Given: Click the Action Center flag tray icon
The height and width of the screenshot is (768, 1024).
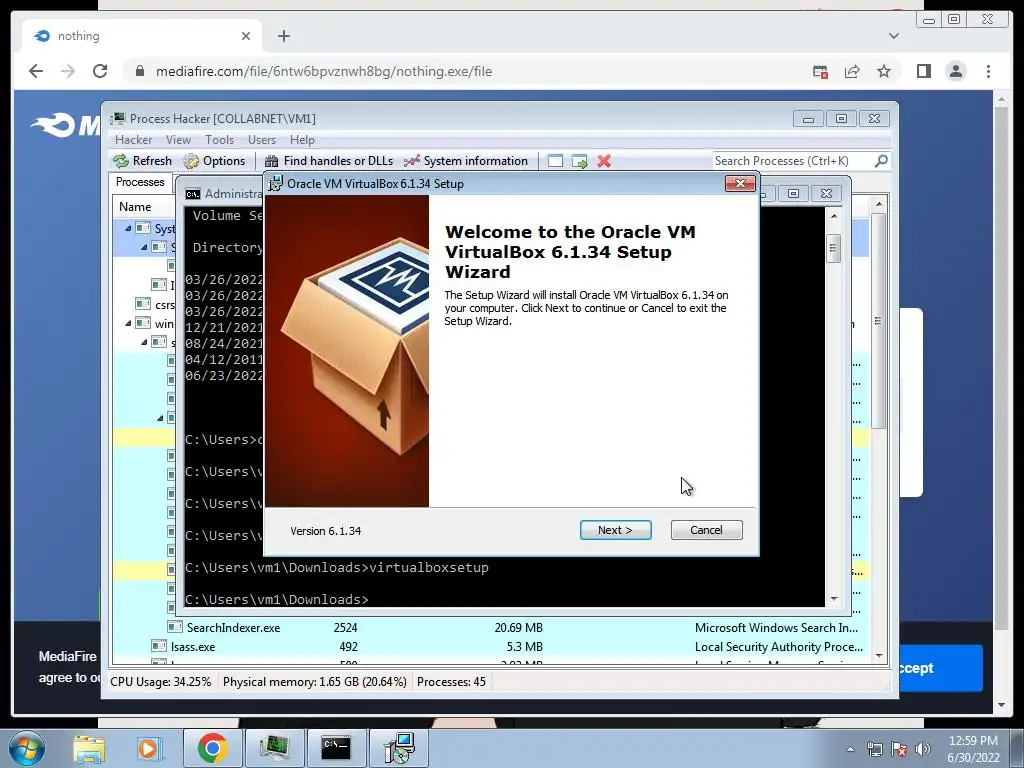Looking at the screenshot, I should (899, 749).
